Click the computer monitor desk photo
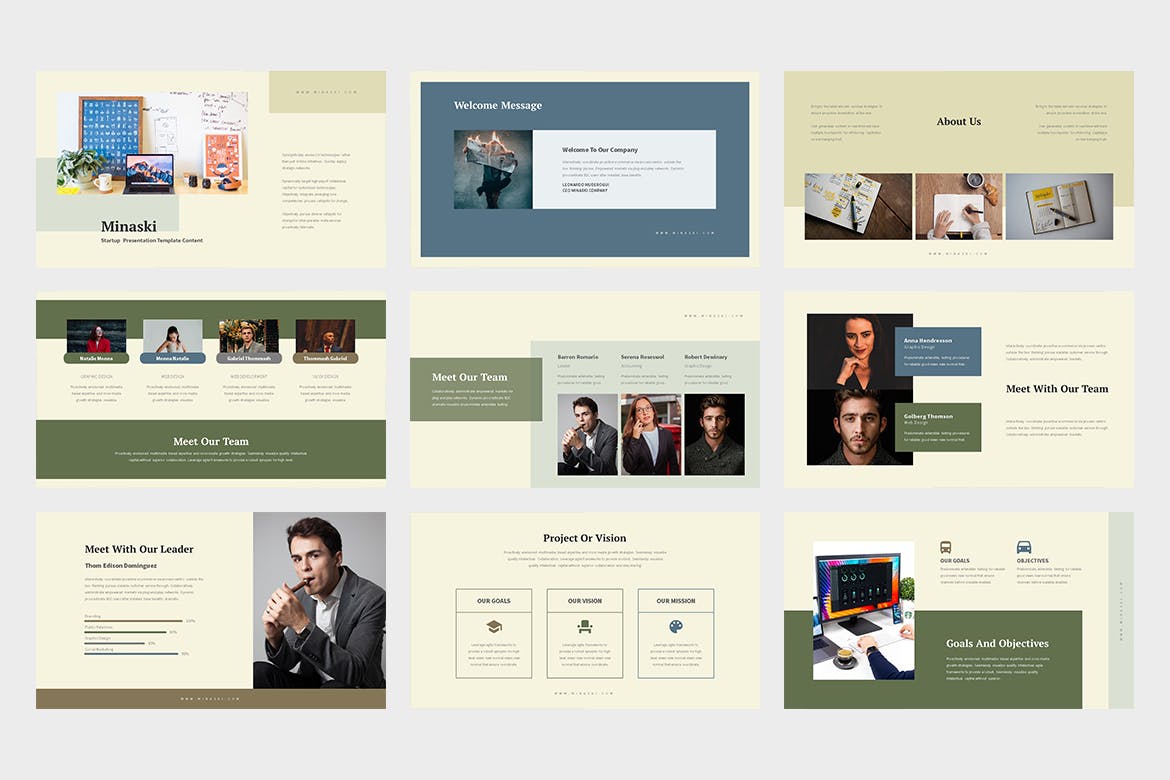 coord(863,610)
